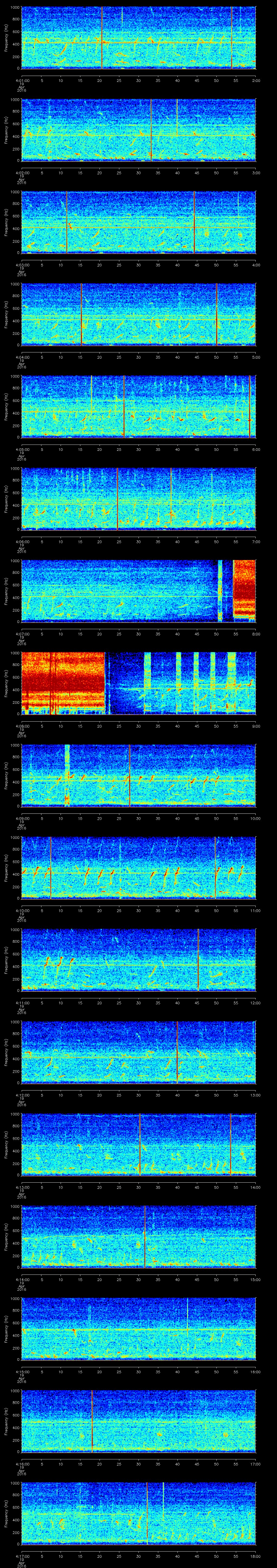Select the "4:05:00" start time label

(x=22, y=449)
